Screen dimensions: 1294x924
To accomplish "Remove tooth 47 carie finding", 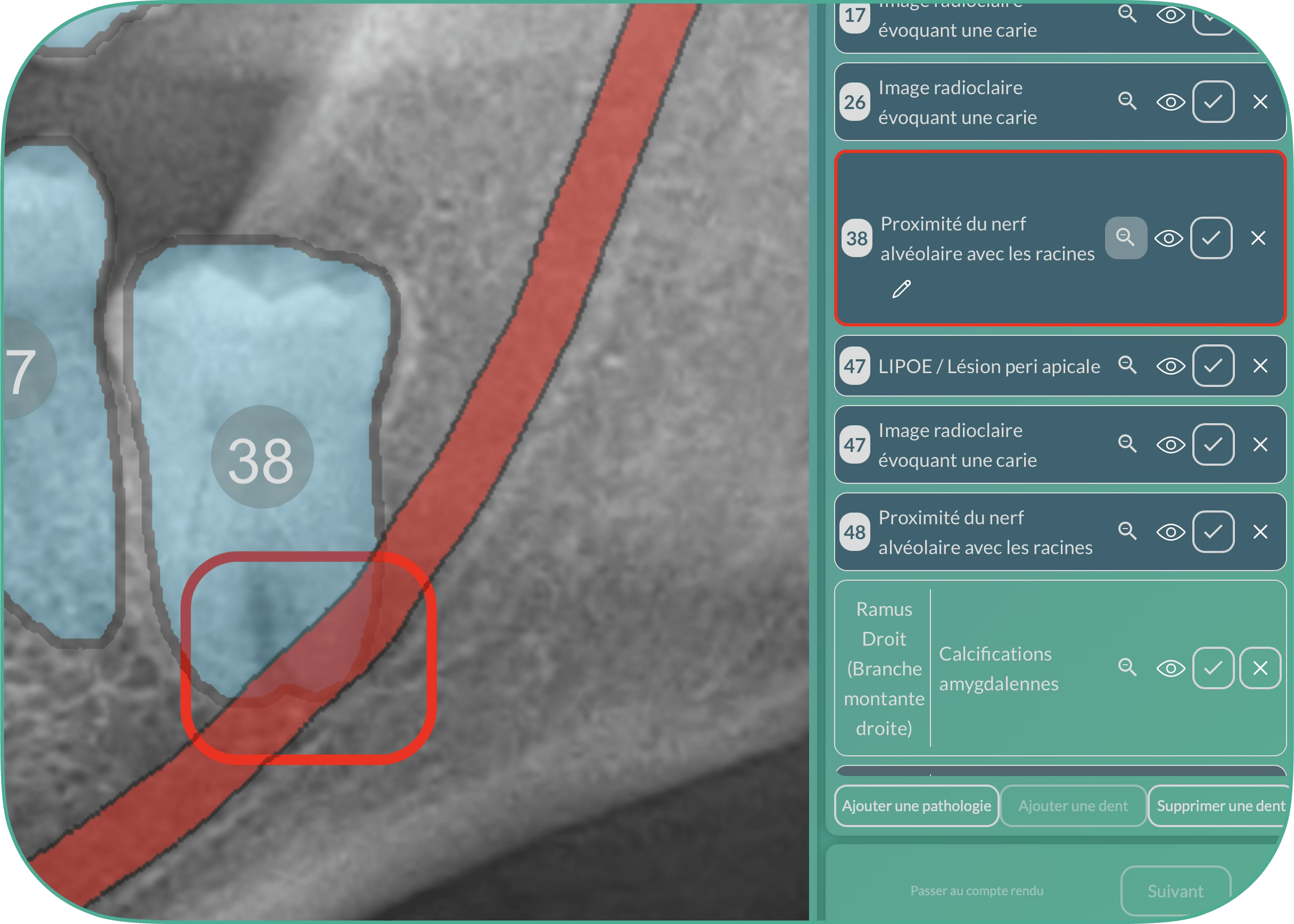I will (x=1260, y=444).
